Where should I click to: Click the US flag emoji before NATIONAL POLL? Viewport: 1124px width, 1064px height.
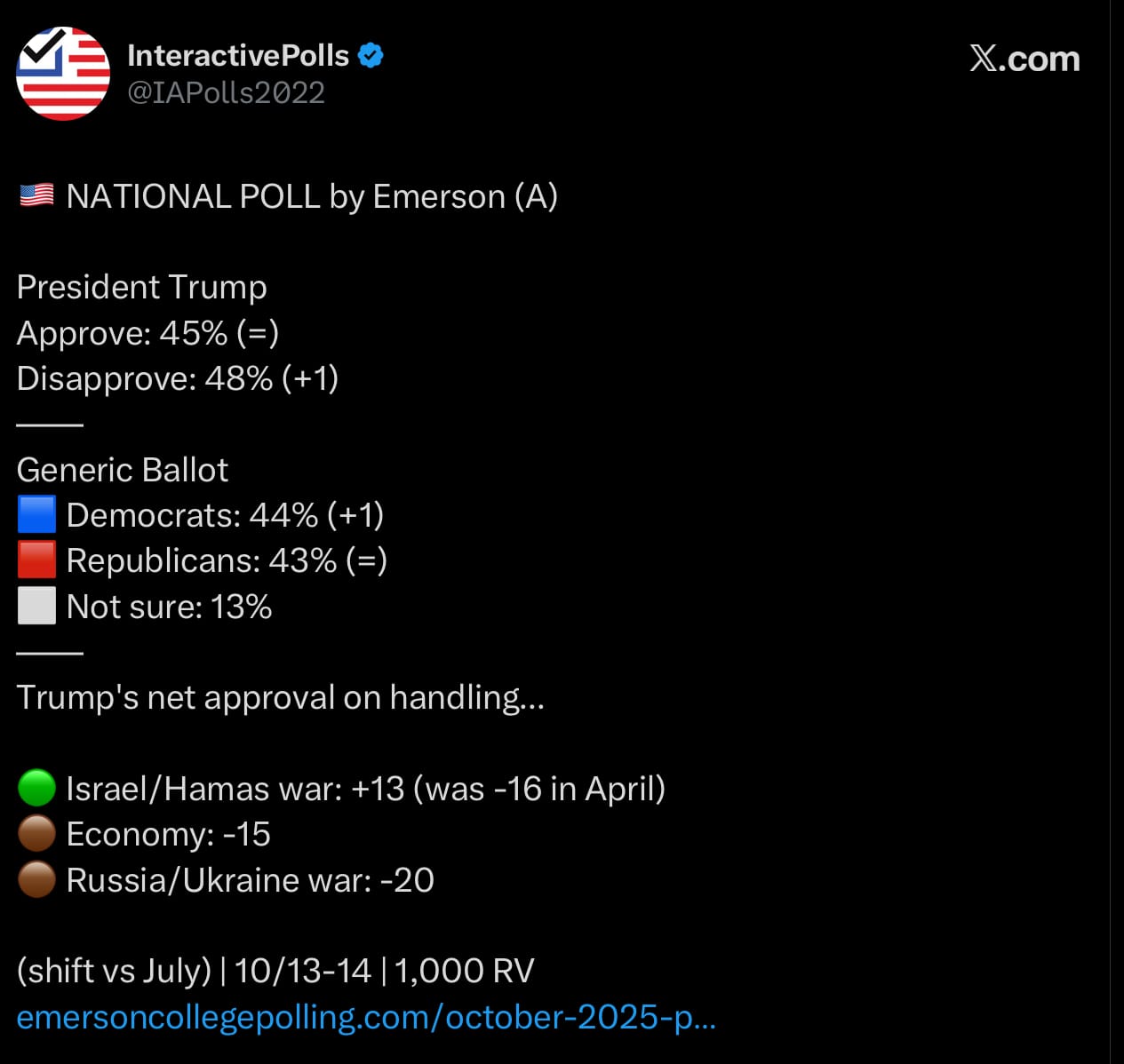coord(36,195)
